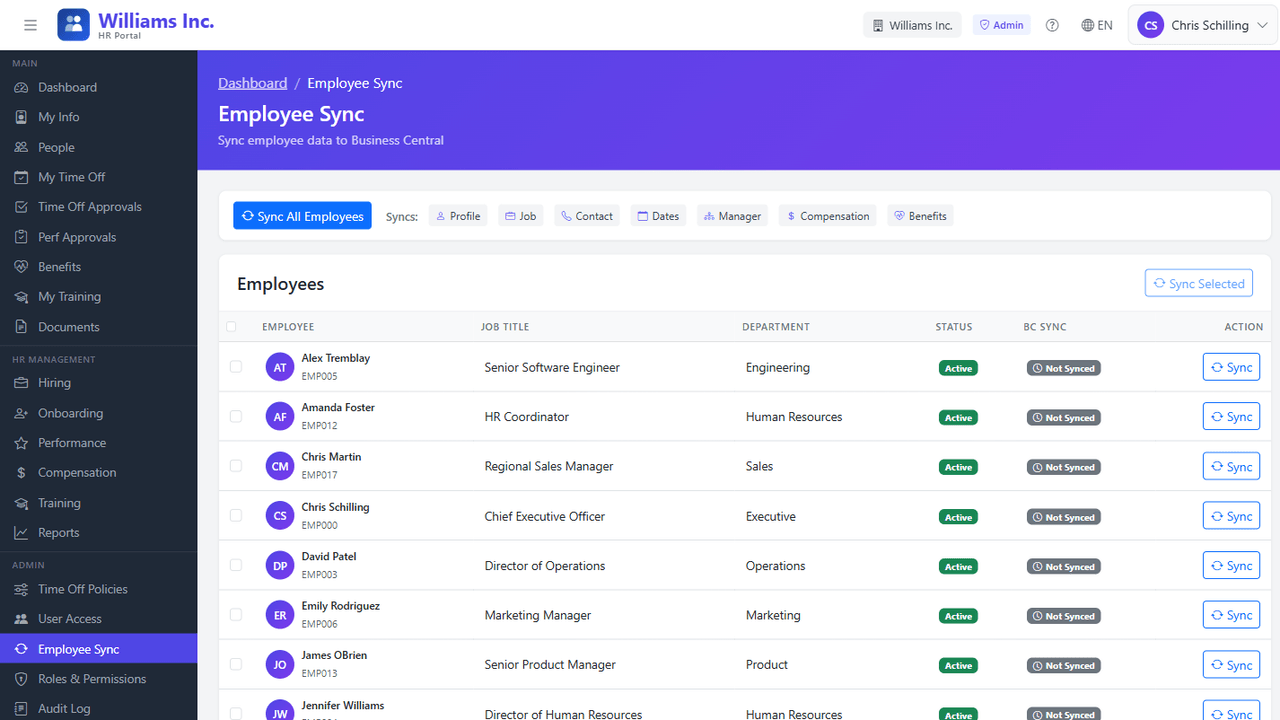The image size is (1280, 720).
Task: Toggle the select-all employees checkbox
Action: pyautogui.click(x=232, y=327)
